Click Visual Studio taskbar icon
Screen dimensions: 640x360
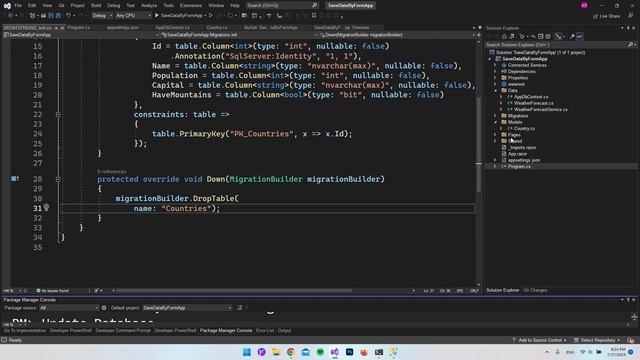click(x=335, y=352)
